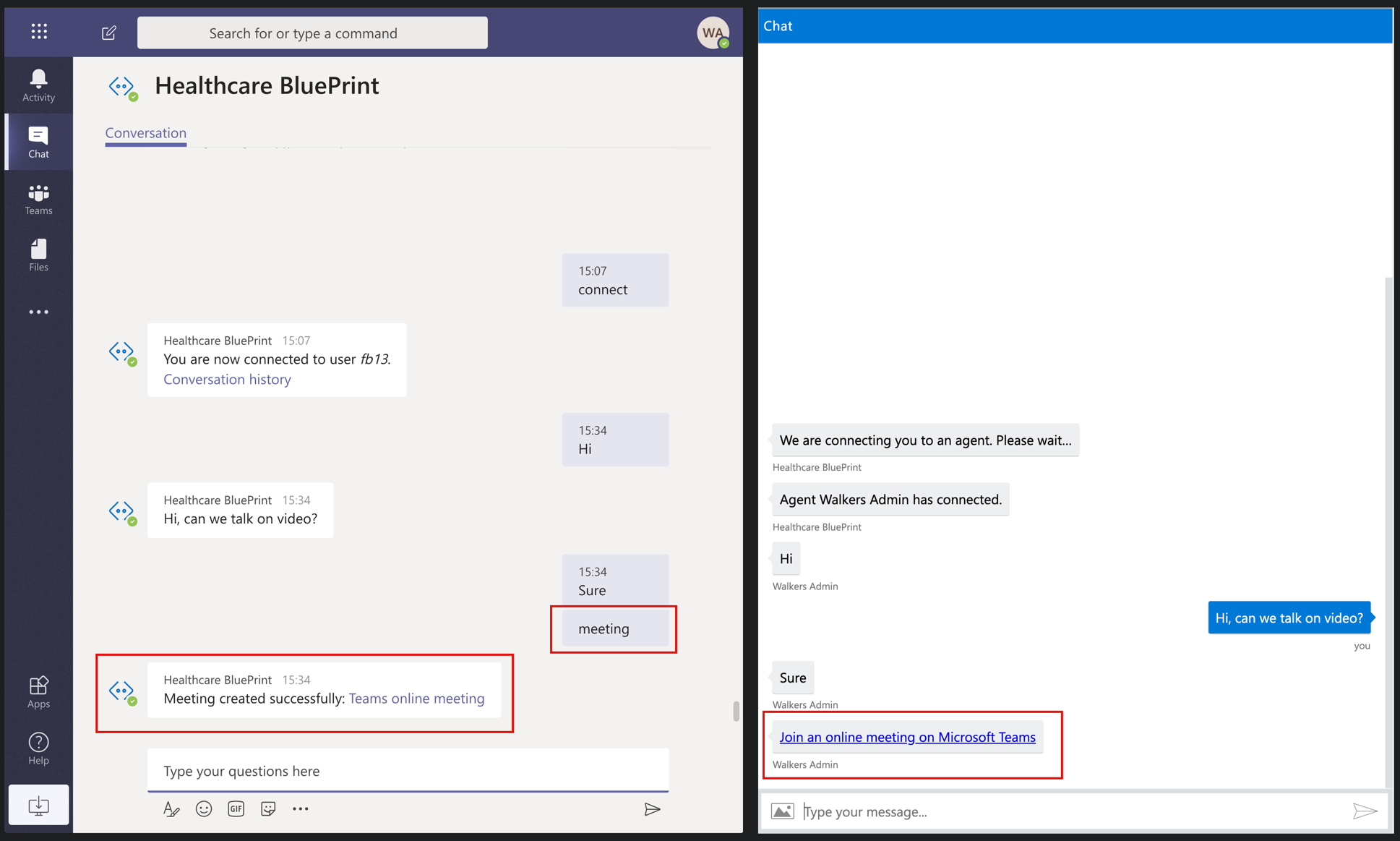Click the 'Sure' message sent at 15:34 in Teams
The width and height of the screenshot is (1400, 841).
(615, 581)
